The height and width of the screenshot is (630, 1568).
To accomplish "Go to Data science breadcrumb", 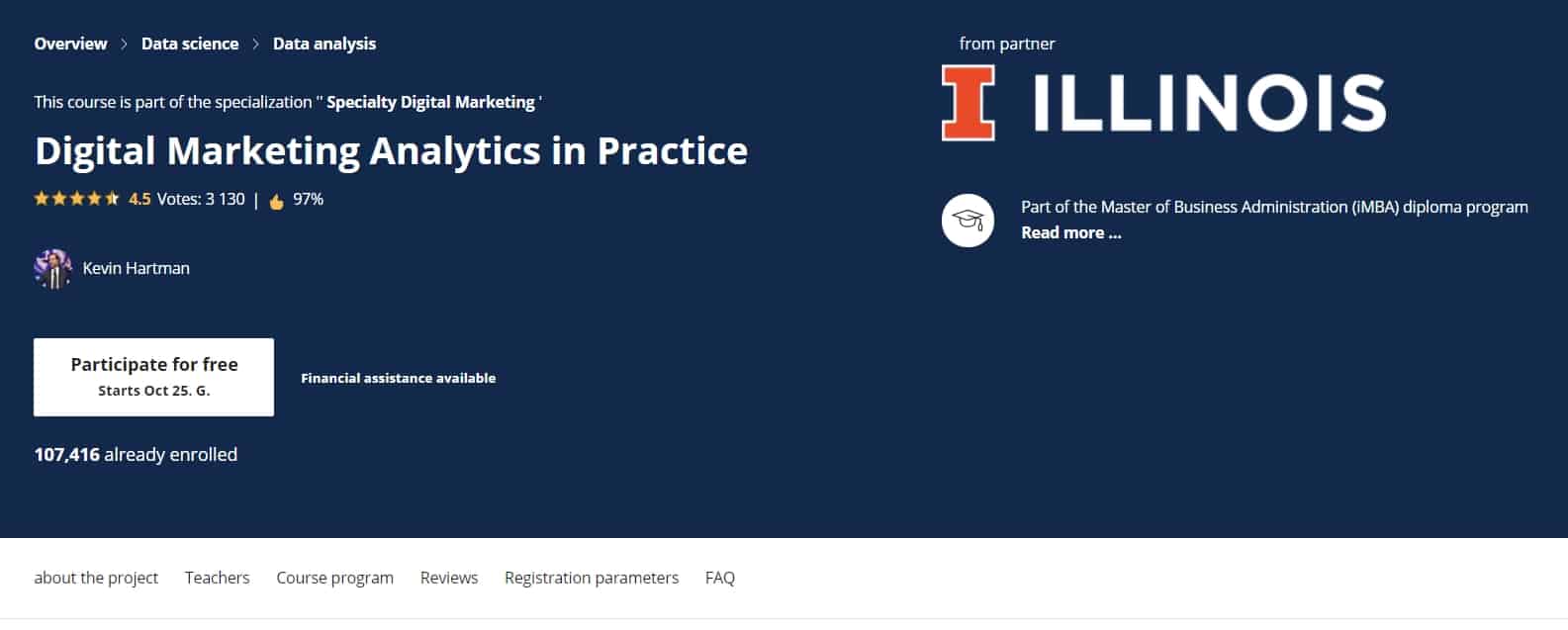I will pos(190,44).
